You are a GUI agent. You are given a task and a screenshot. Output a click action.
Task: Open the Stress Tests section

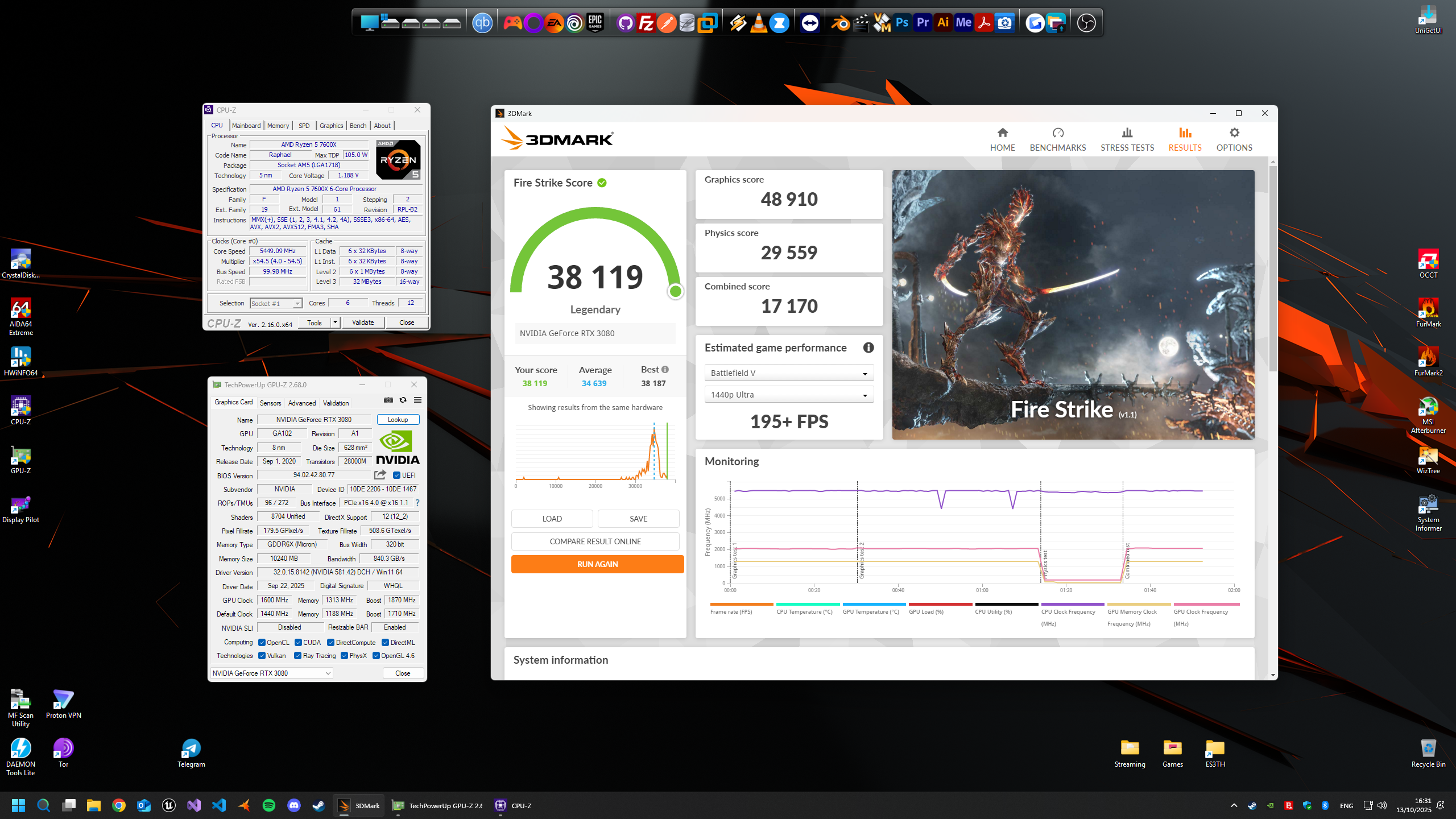tap(1127, 139)
